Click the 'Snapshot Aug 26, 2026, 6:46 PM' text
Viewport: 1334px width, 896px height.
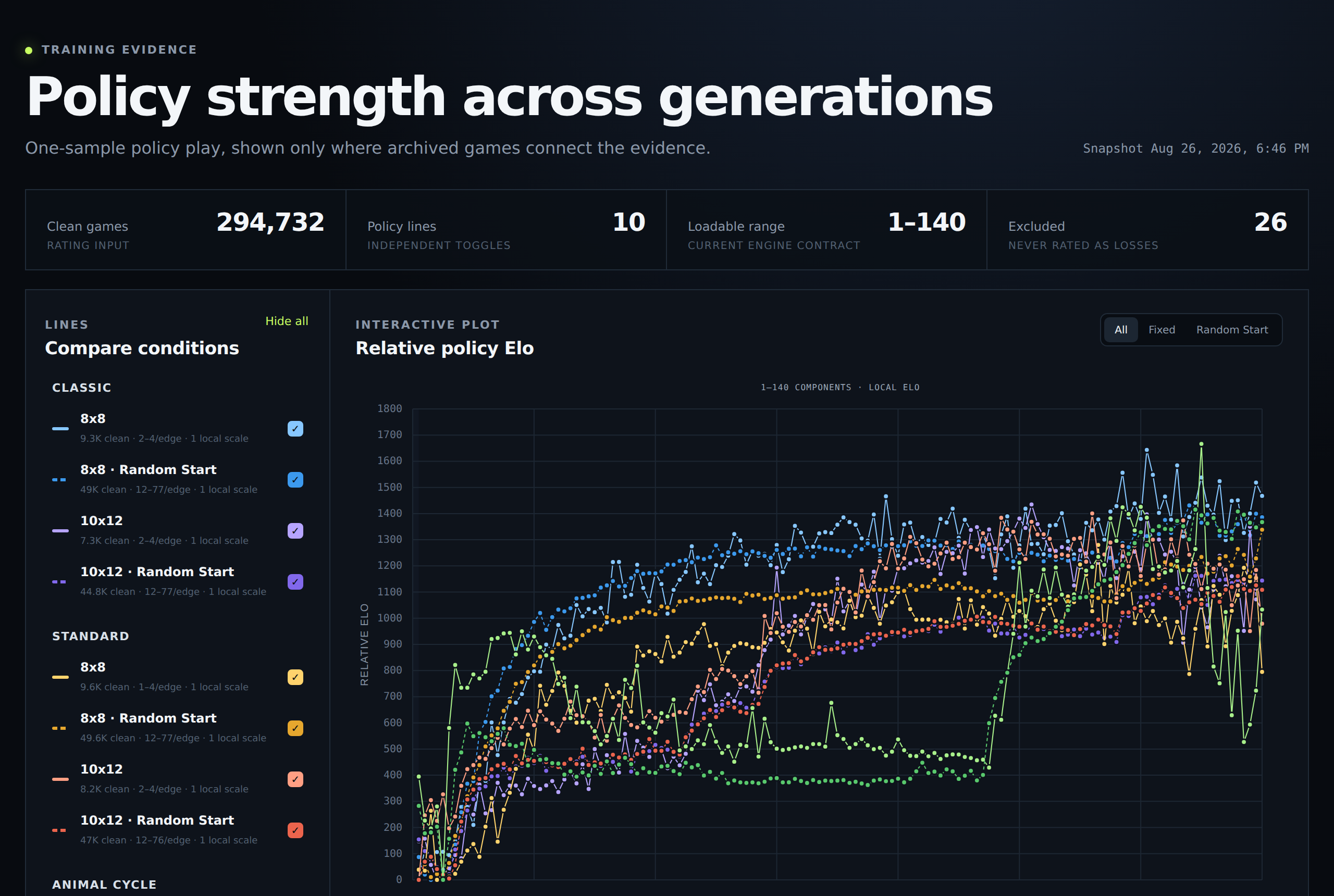pyautogui.click(x=1195, y=148)
